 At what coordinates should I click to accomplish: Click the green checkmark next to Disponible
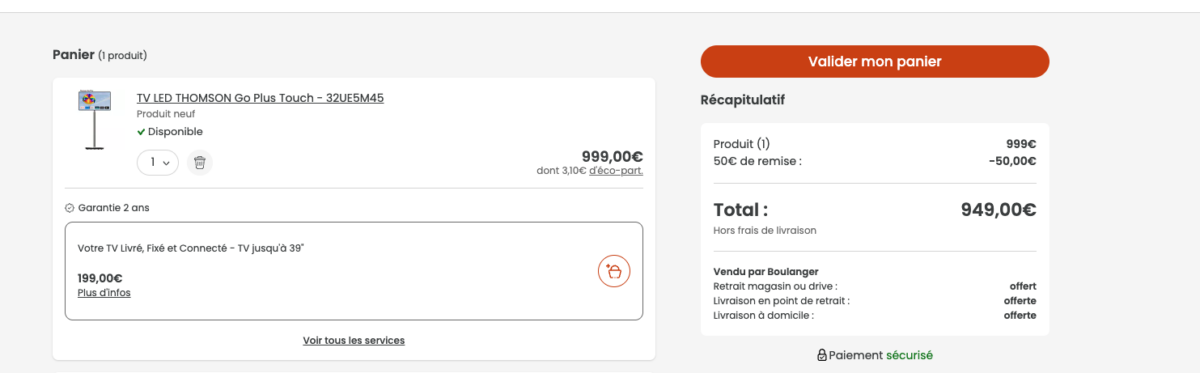tap(141, 132)
